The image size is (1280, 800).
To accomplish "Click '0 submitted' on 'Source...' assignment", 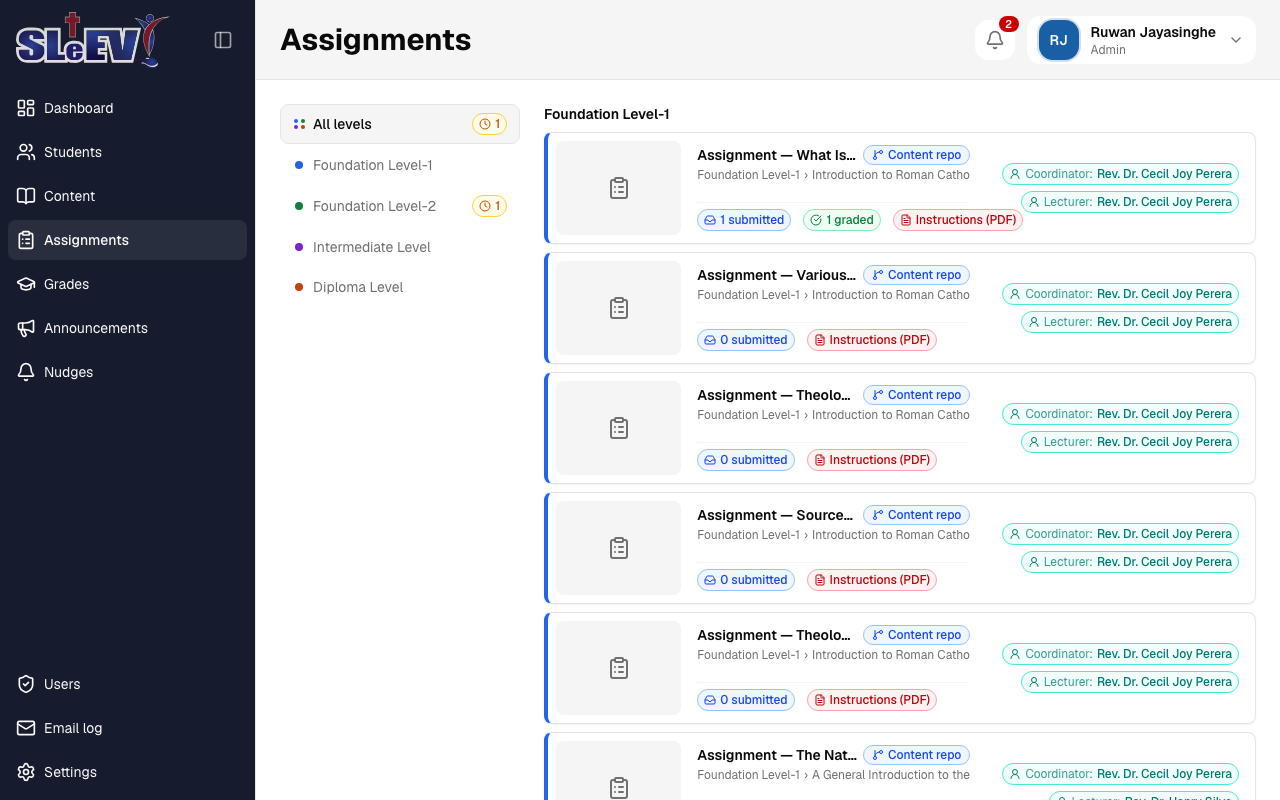I will point(746,580).
